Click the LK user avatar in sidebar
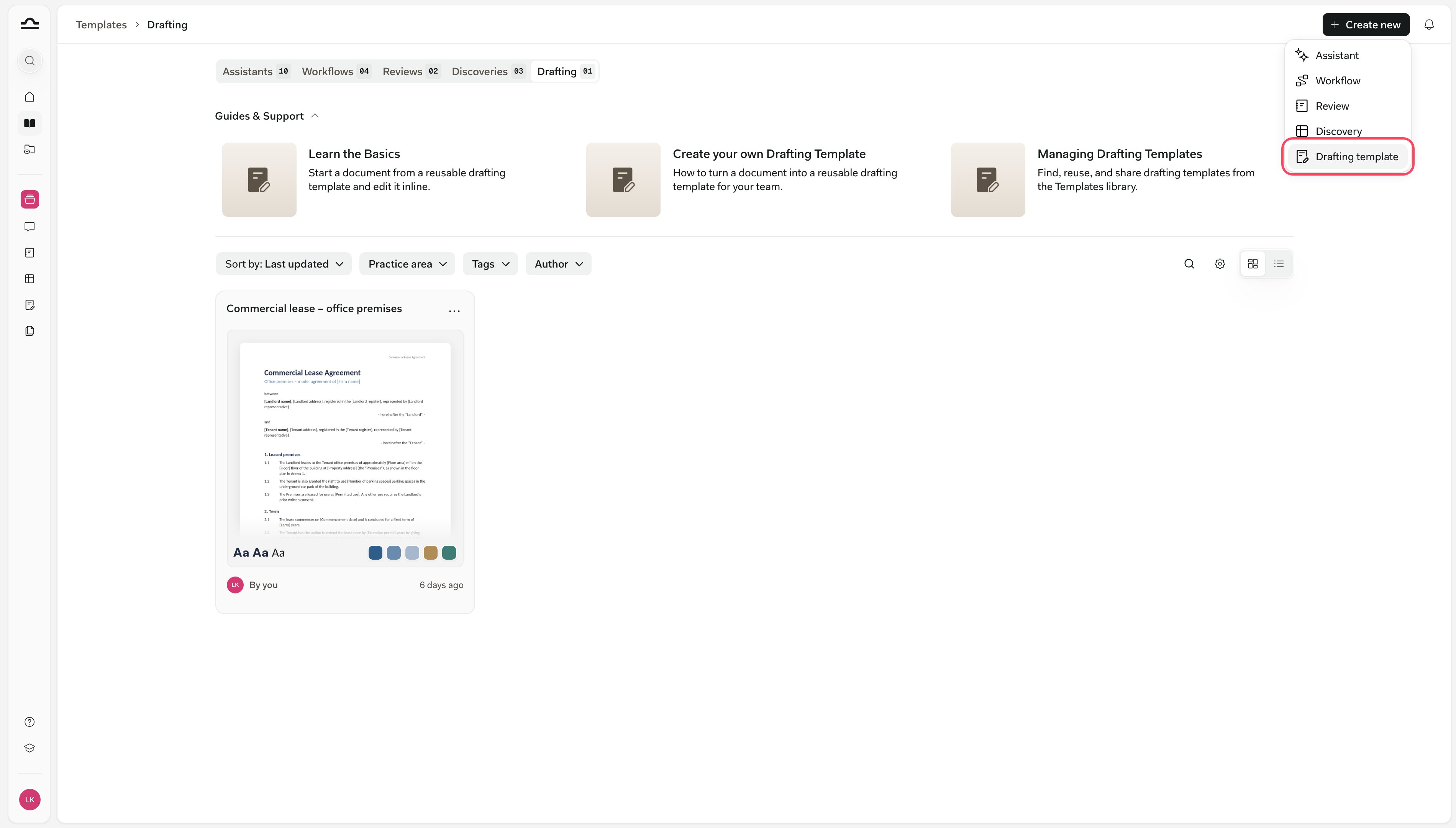 (x=30, y=800)
